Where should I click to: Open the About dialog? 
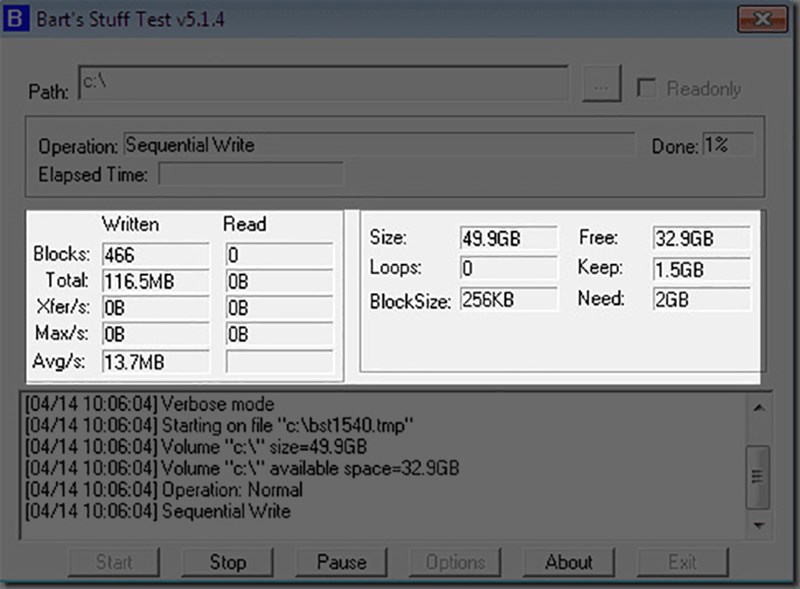(x=569, y=562)
